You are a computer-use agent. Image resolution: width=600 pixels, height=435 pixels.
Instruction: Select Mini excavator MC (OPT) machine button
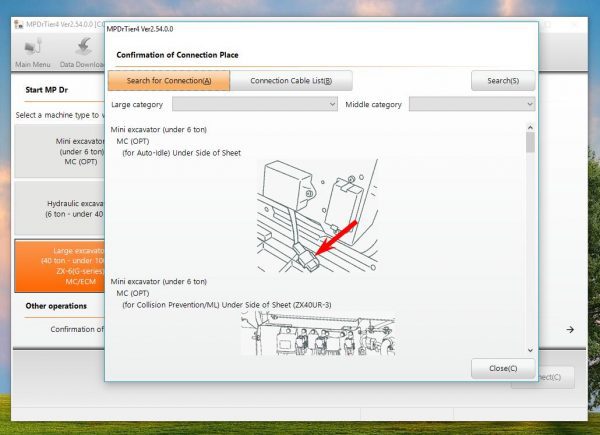(59, 152)
